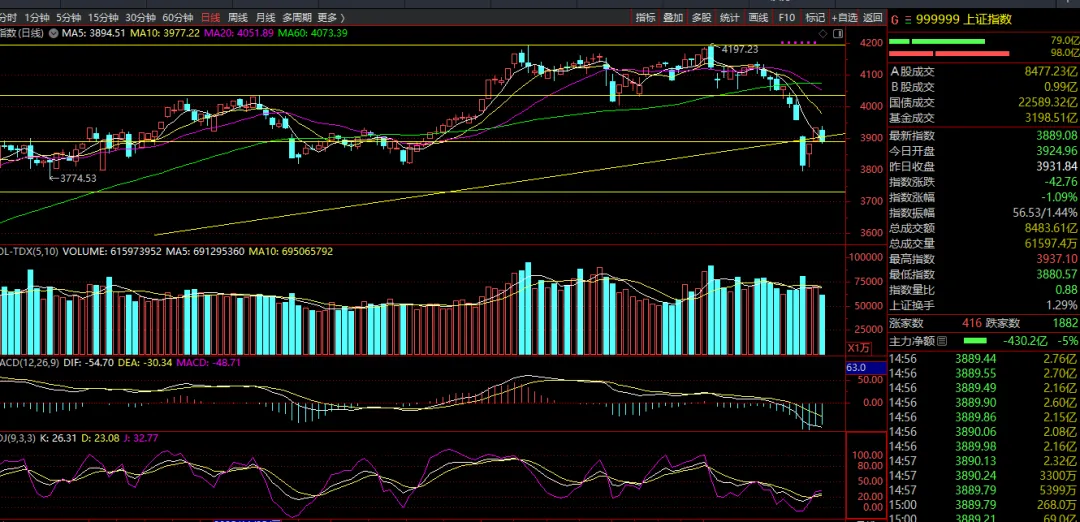Click the red G icon beside stock code
Viewport: 1080px width, 522px height.
tap(893, 20)
